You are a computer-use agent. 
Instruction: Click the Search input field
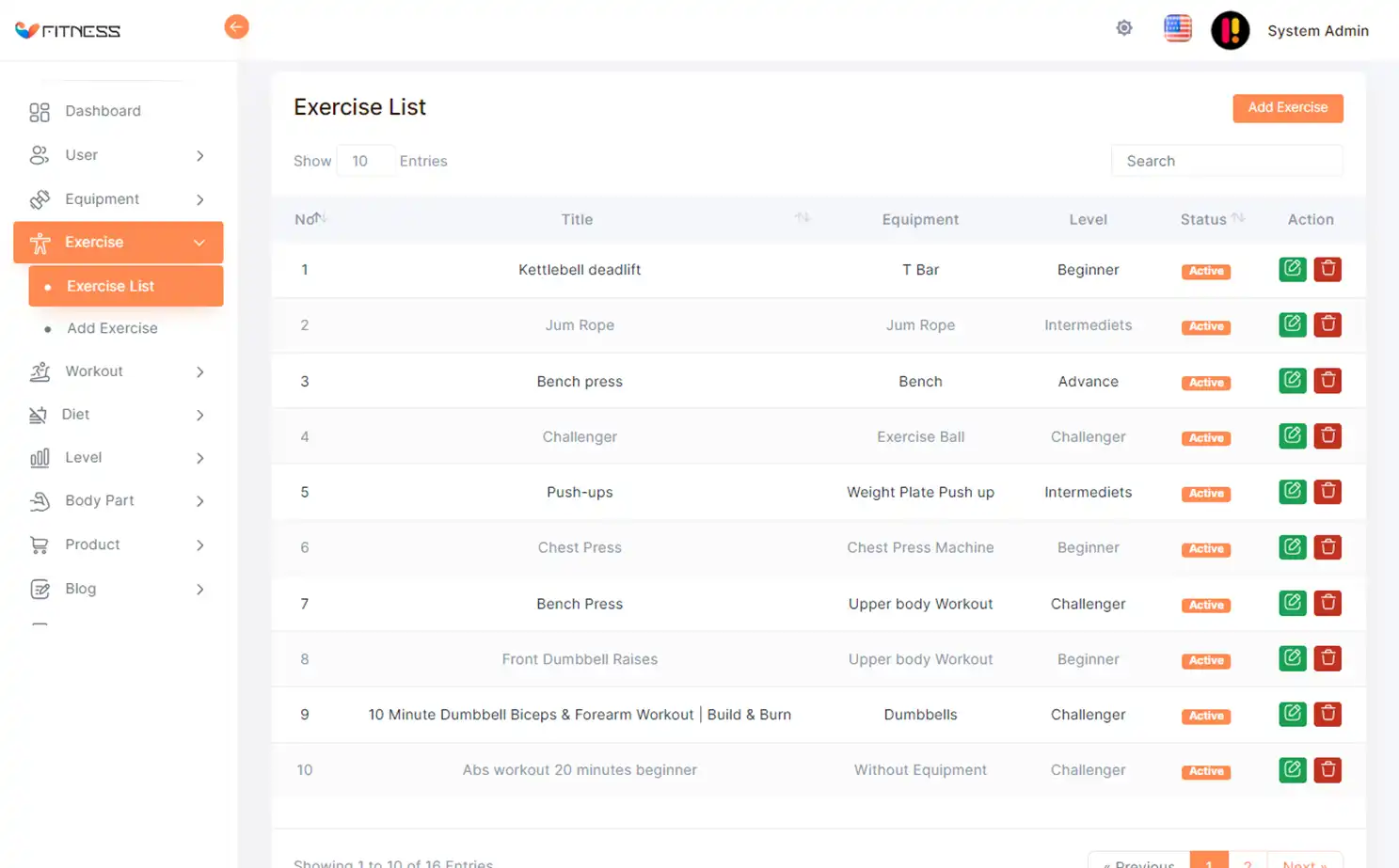point(1226,161)
